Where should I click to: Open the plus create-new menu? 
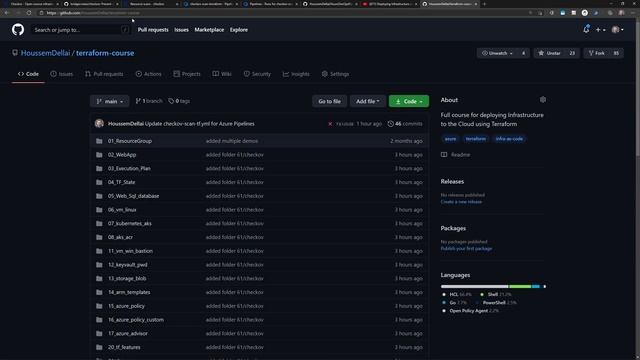pos(600,30)
